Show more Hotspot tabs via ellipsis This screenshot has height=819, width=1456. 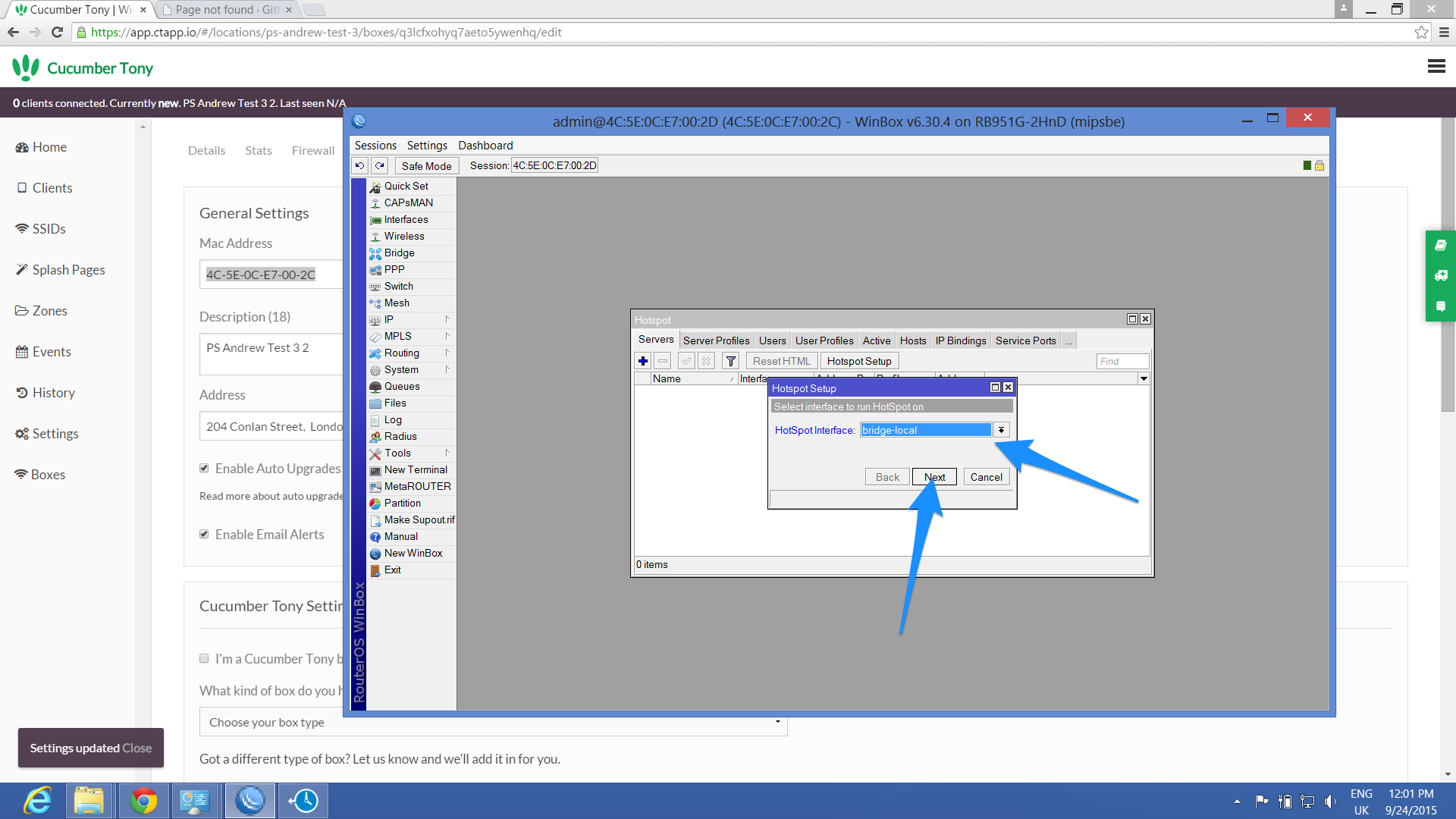(1068, 341)
